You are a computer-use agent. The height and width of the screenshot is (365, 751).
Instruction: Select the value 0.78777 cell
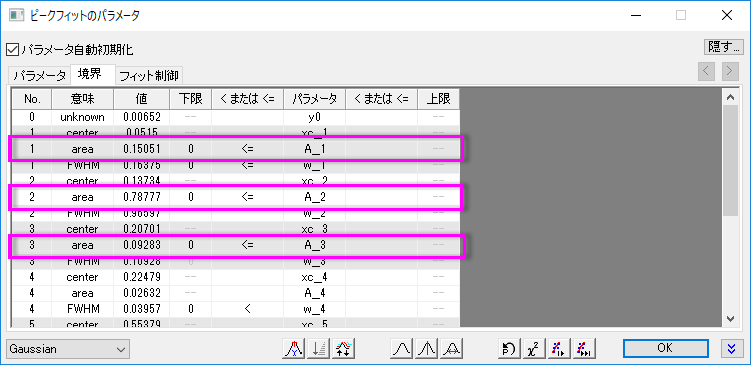pos(142,197)
